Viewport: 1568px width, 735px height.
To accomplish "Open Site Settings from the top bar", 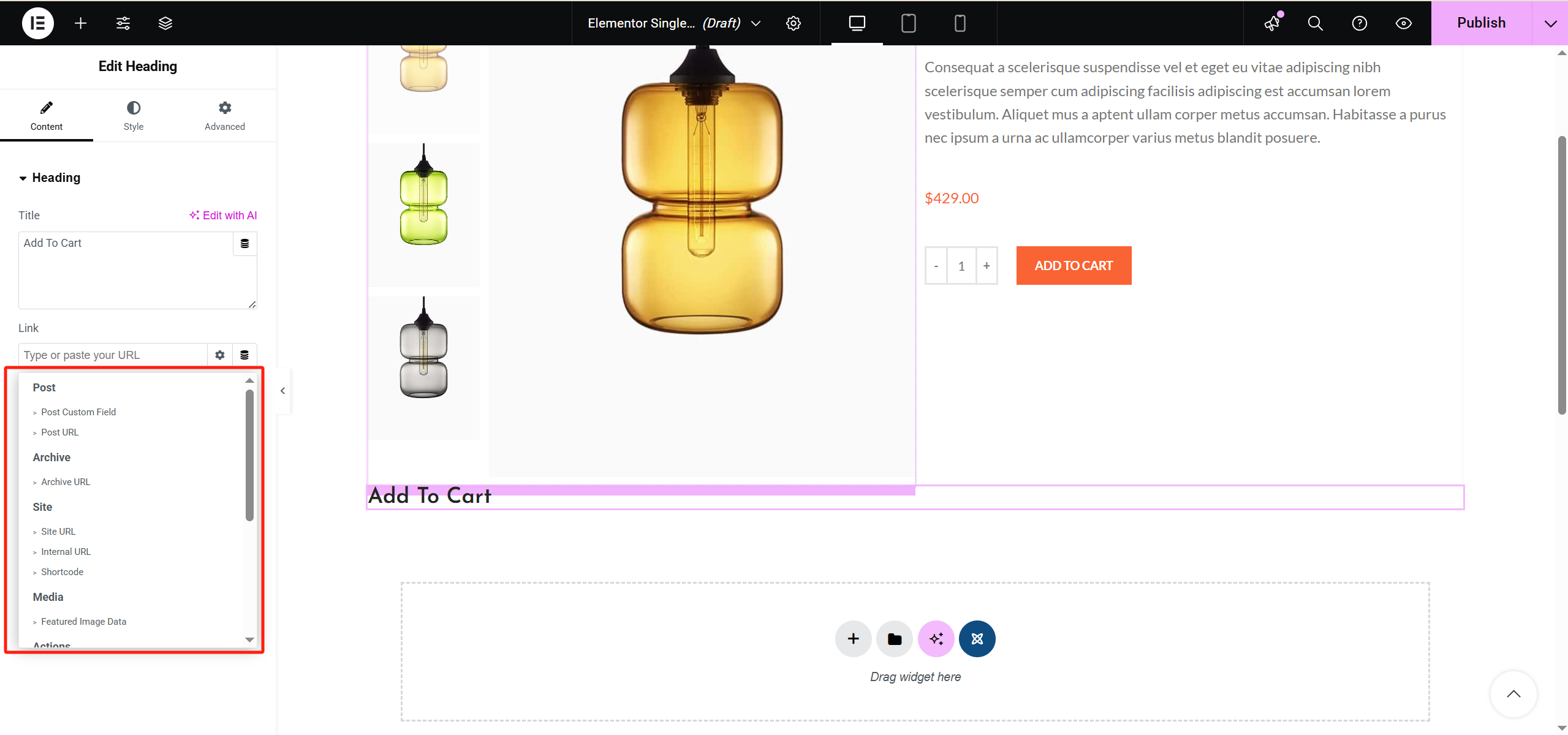I will tap(123, 23).
